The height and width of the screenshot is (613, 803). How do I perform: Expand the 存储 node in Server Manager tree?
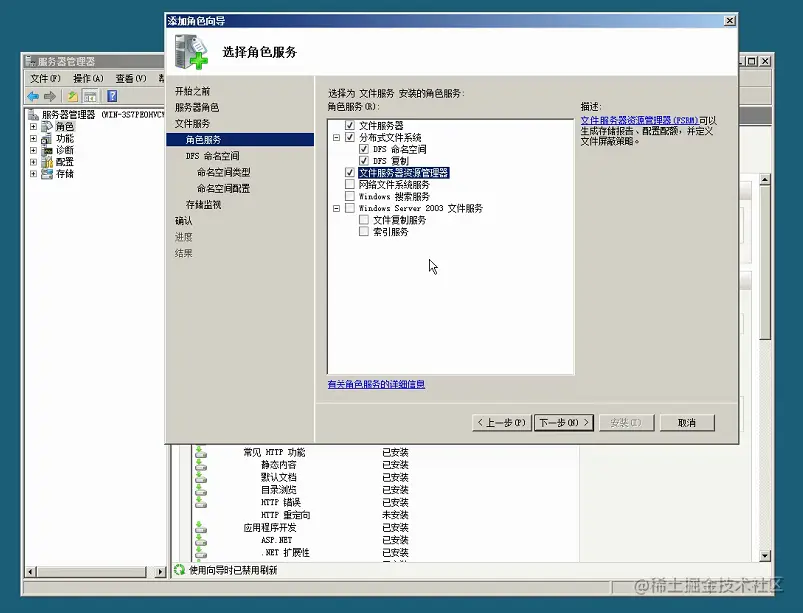tap(33, 174)
